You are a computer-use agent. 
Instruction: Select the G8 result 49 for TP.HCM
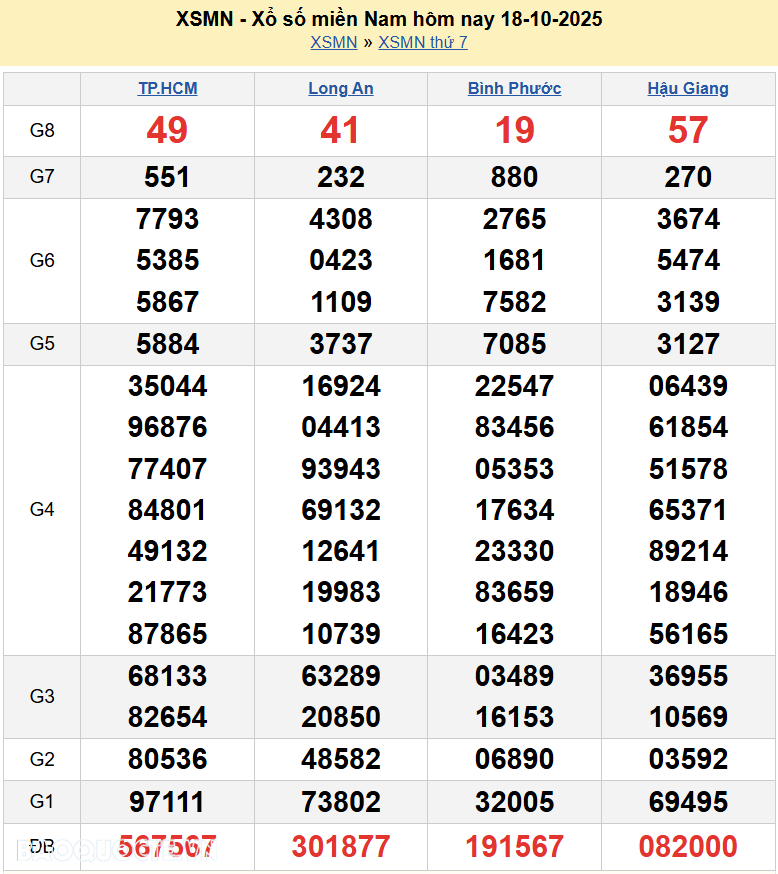tap(167, 130)
